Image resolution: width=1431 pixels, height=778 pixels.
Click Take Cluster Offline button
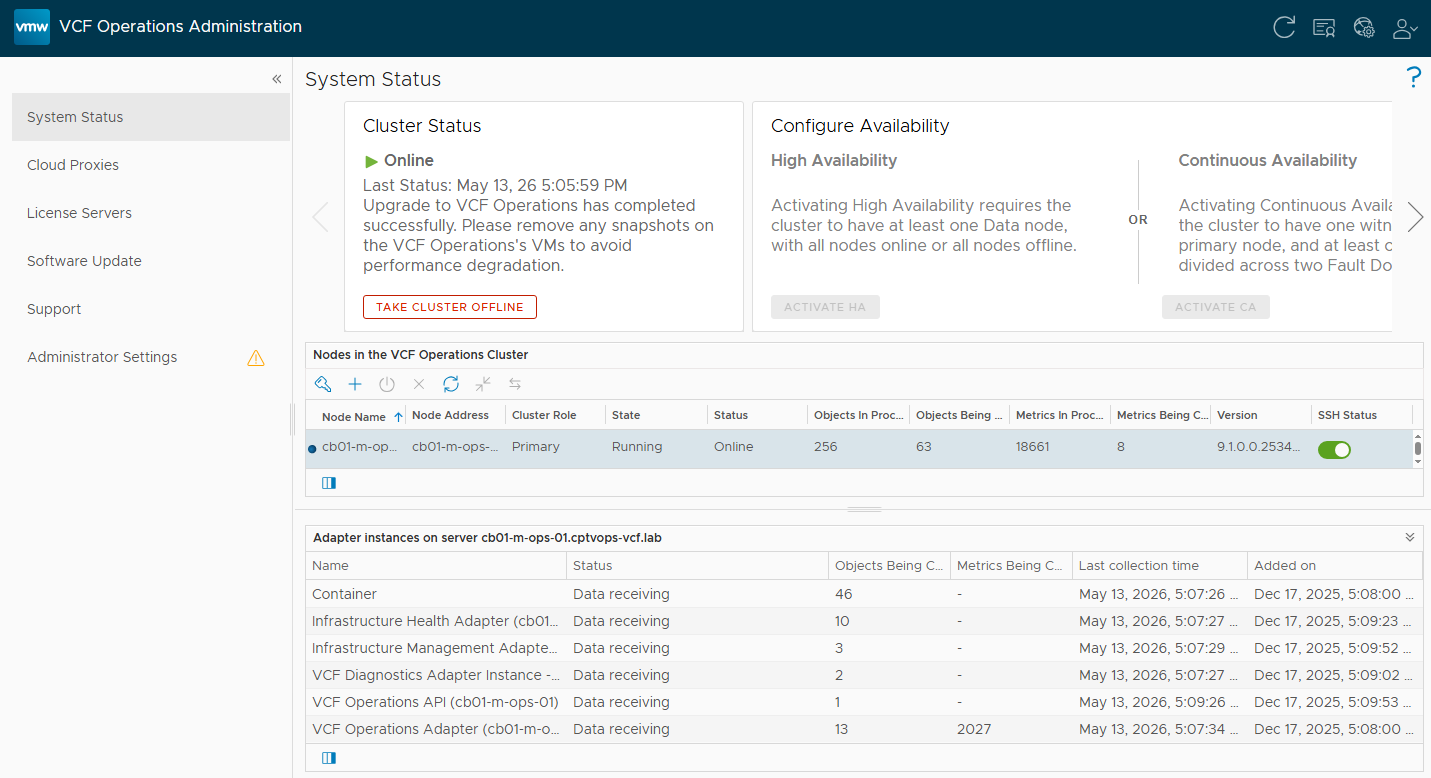pyautogui.click(x=450, y=307)
